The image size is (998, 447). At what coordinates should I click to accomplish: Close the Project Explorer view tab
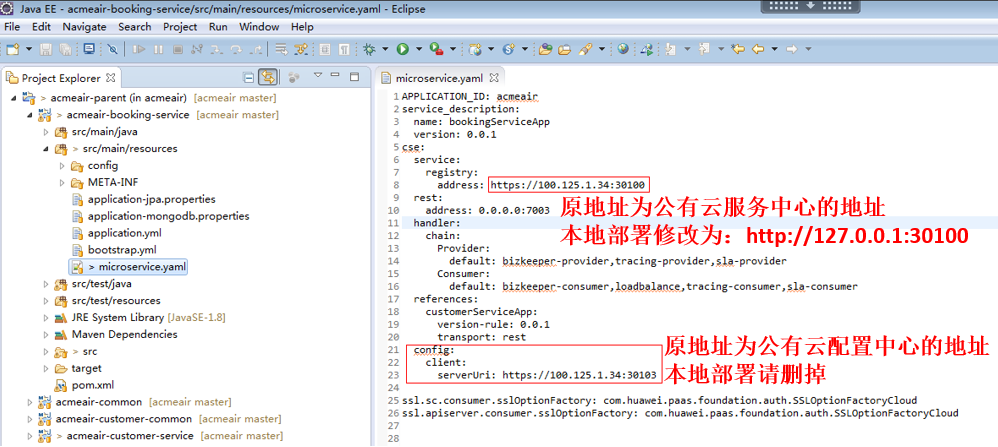click(x=111, y=77)
